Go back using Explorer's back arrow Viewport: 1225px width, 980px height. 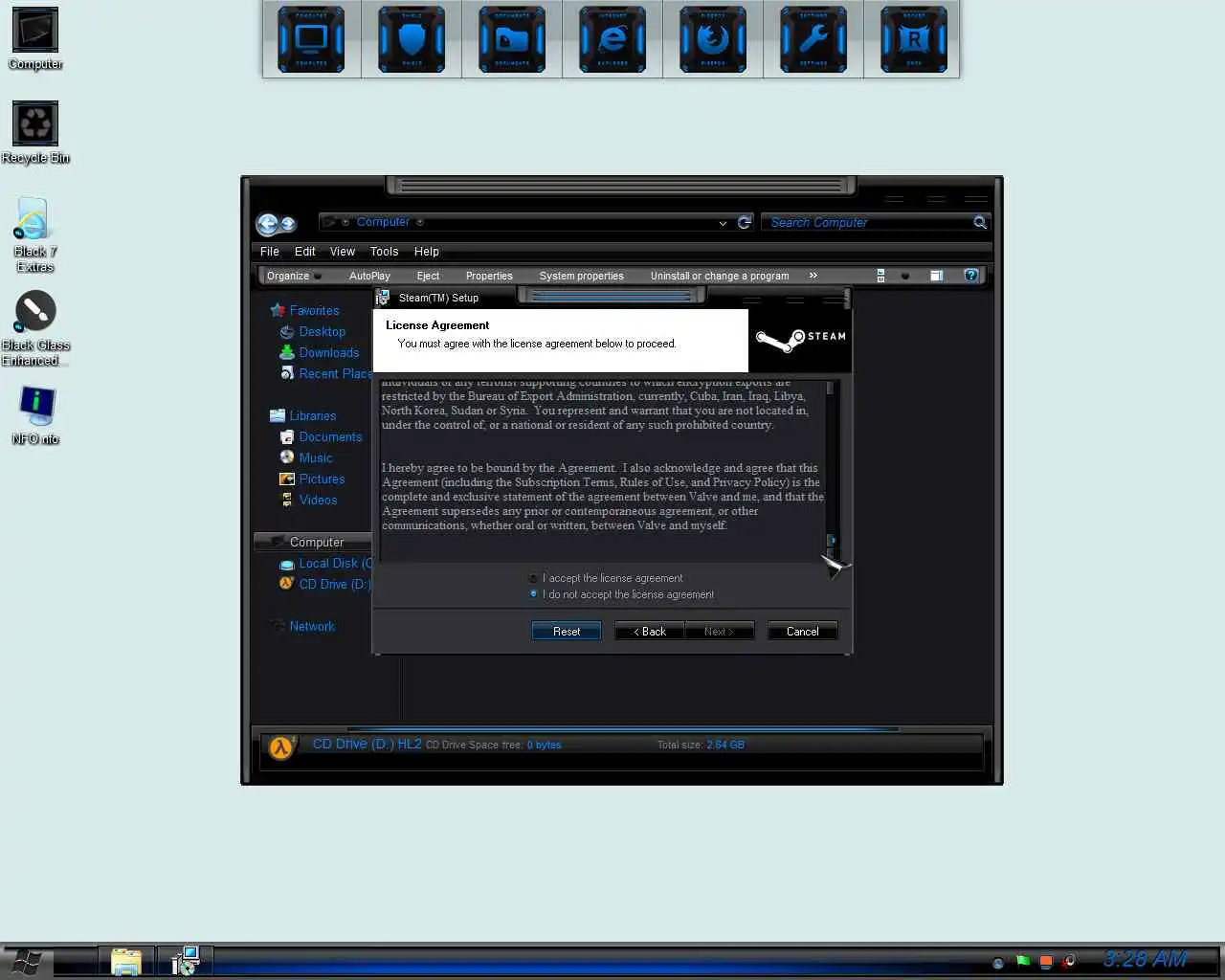coord(267,224)
